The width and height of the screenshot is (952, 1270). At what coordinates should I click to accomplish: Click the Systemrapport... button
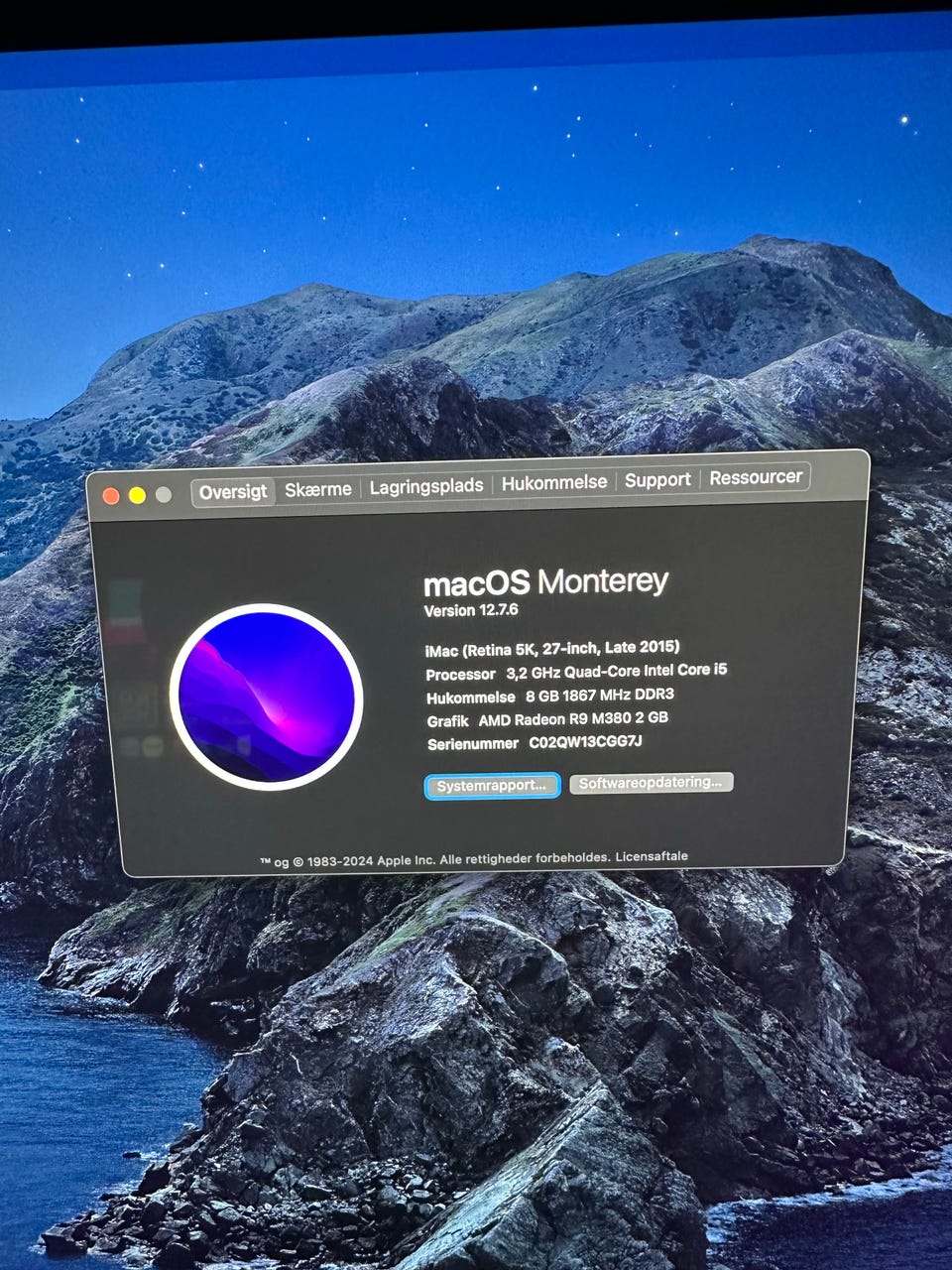[x=492, y=785]
